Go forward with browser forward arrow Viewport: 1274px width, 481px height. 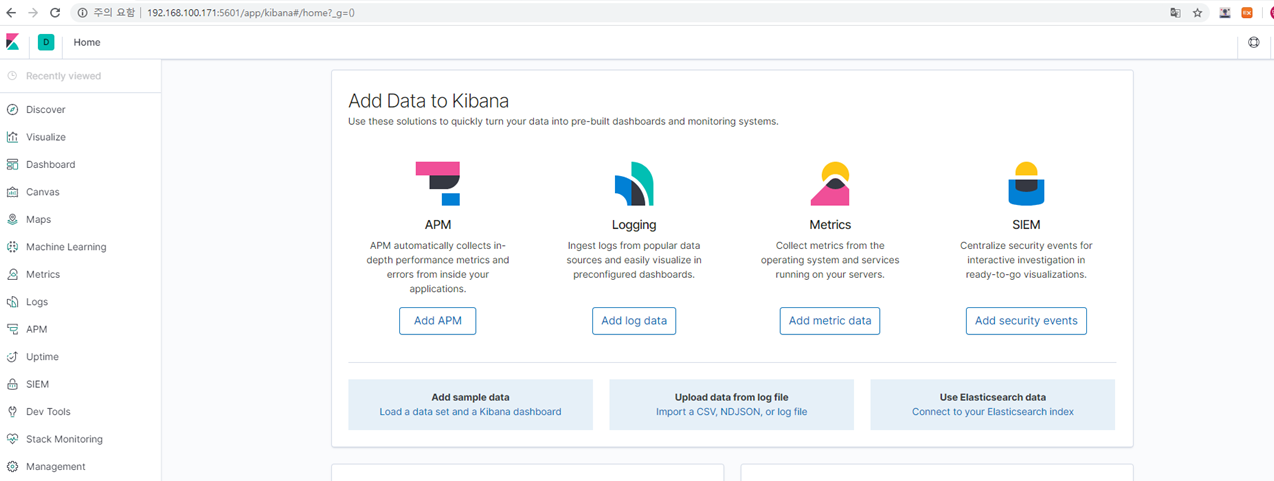[33, 13]
